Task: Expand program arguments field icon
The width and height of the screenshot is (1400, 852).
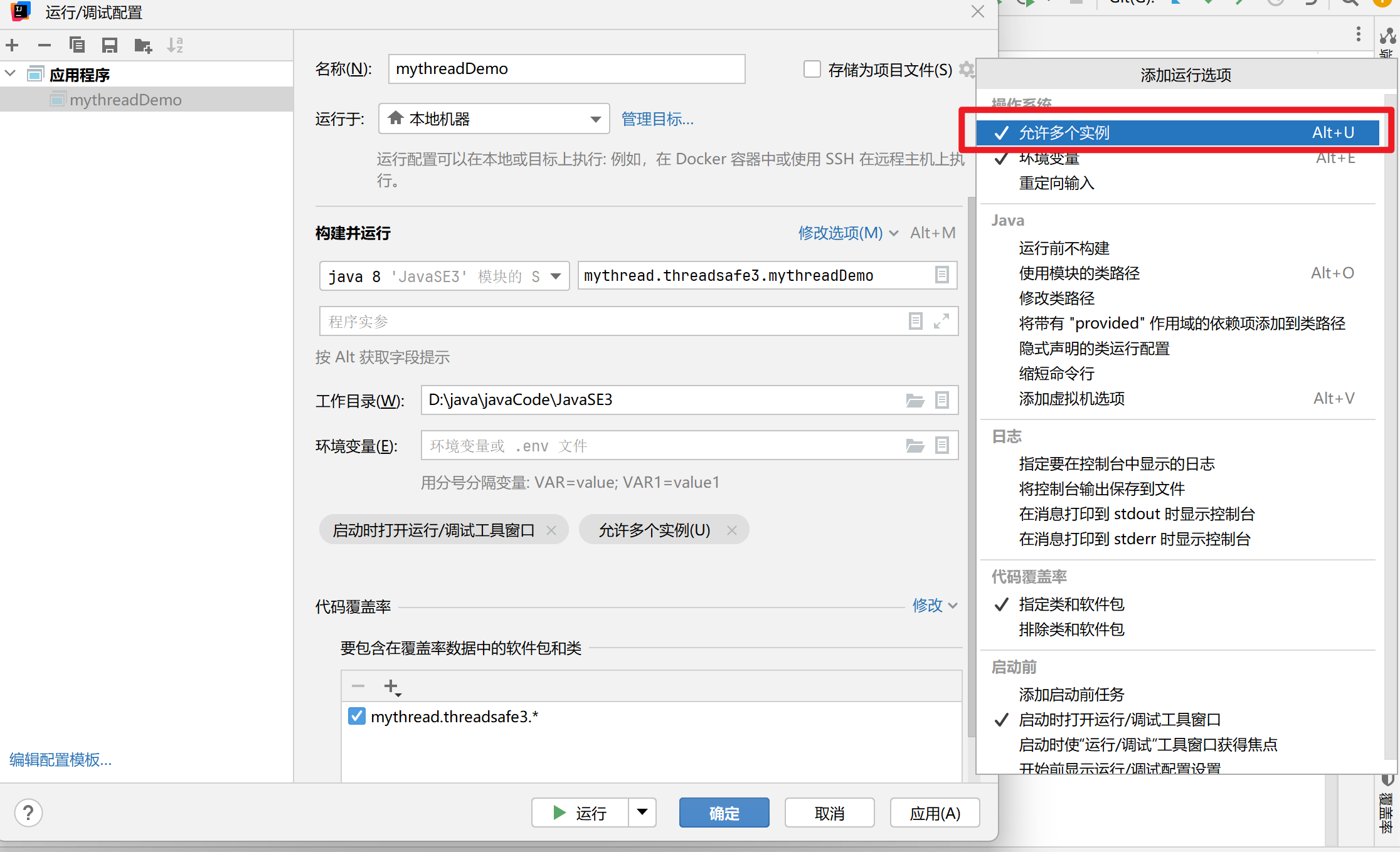Action: coord(941,322)
